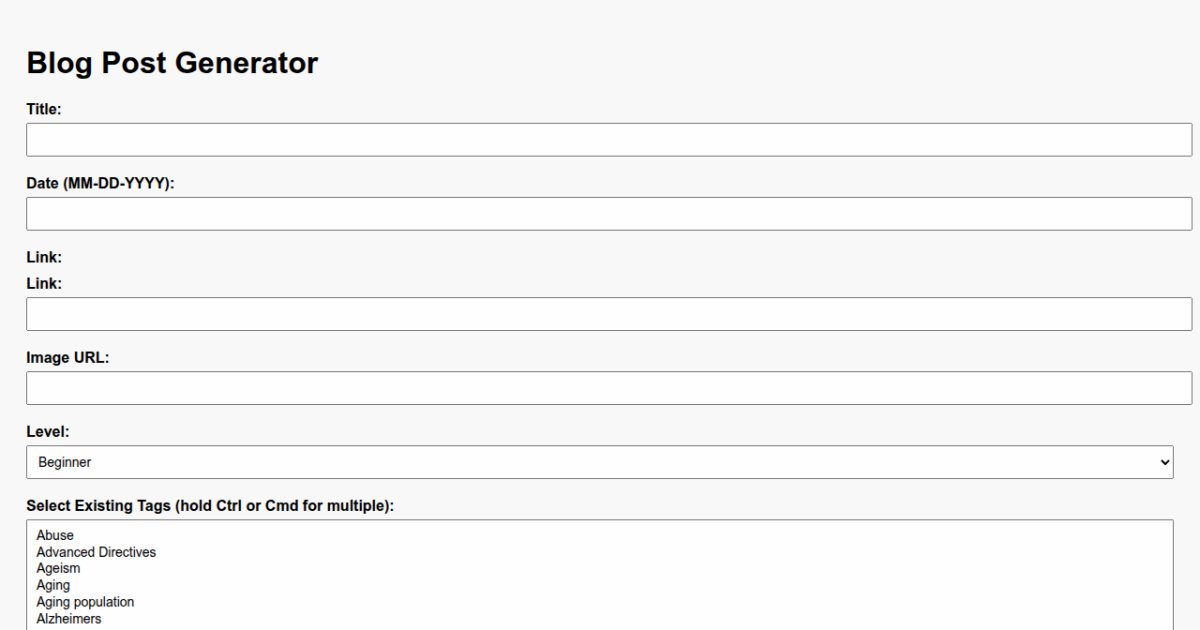Select the Abuse tag

(55, 535)
